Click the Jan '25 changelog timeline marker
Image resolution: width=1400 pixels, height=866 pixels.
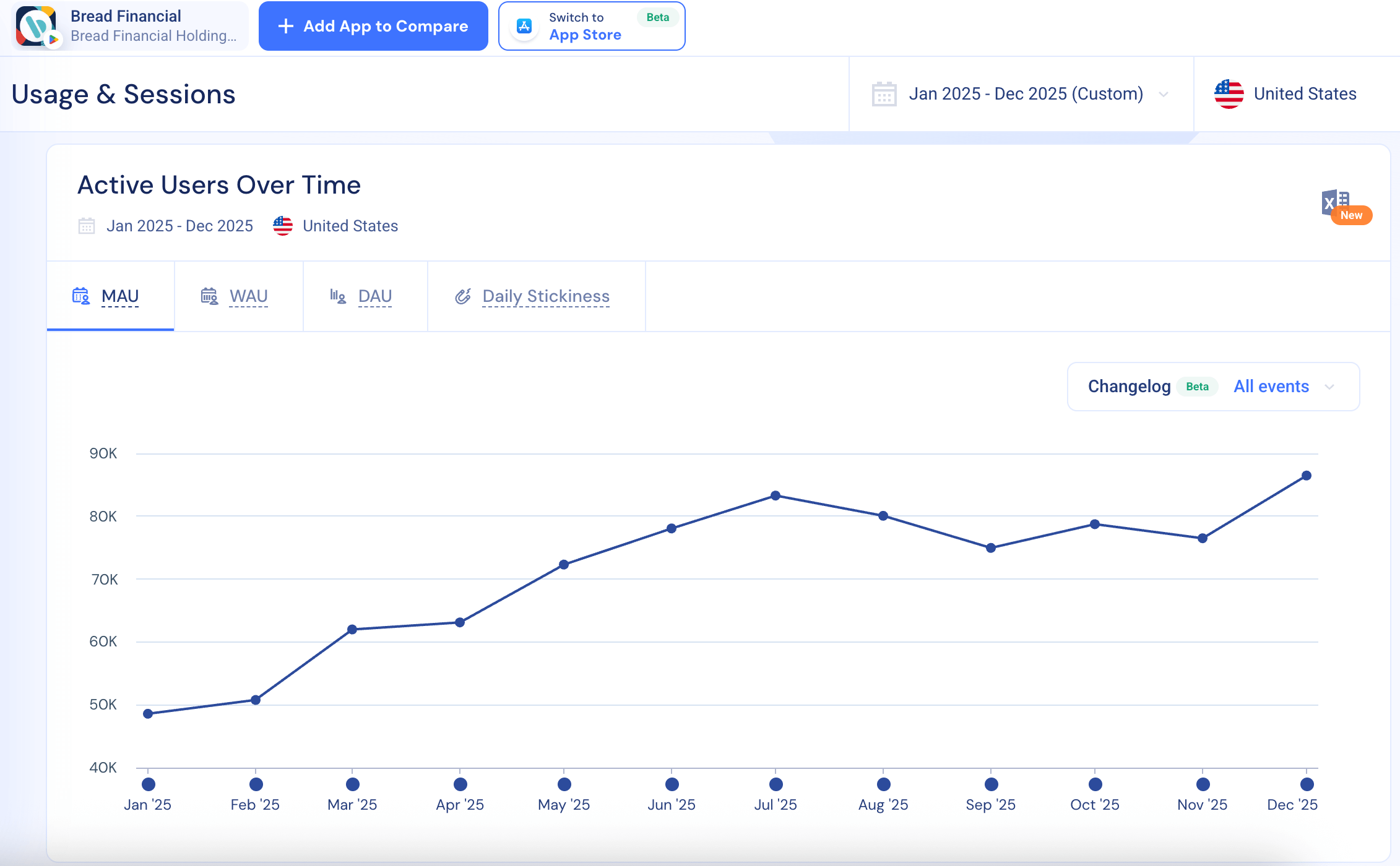[149, 784]
